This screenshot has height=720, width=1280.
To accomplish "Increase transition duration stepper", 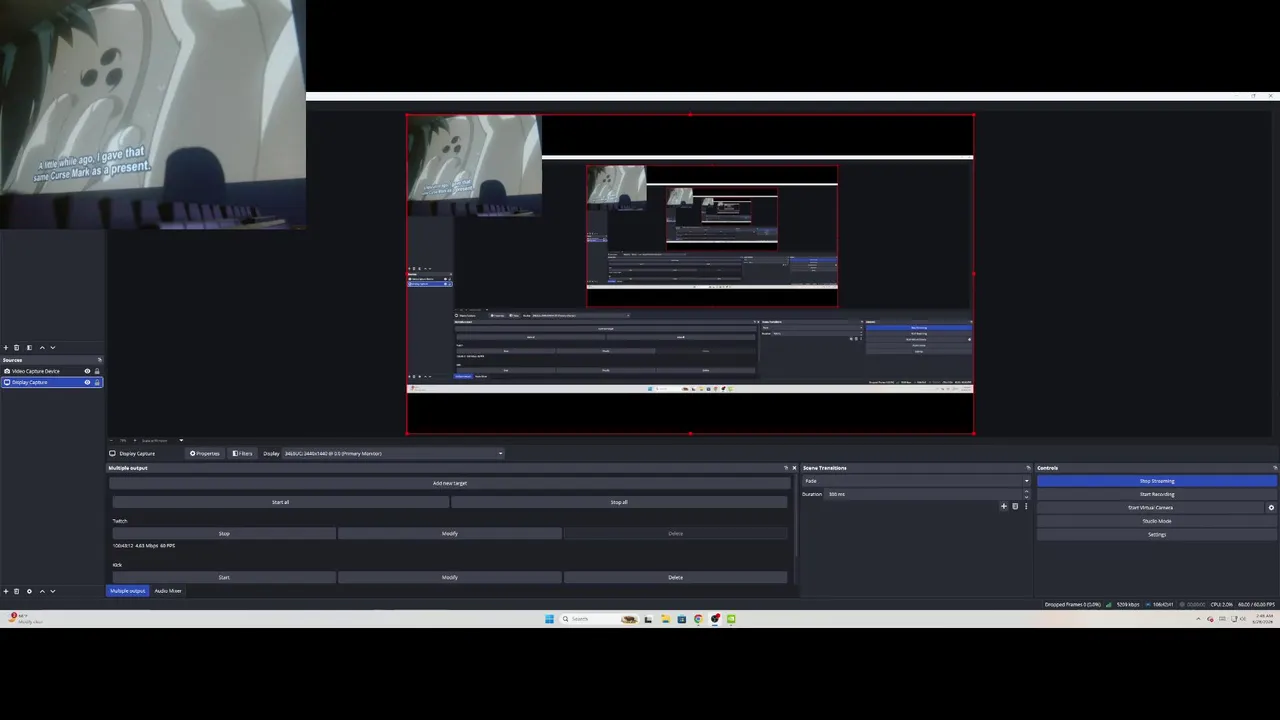I will coord(1026,491).
